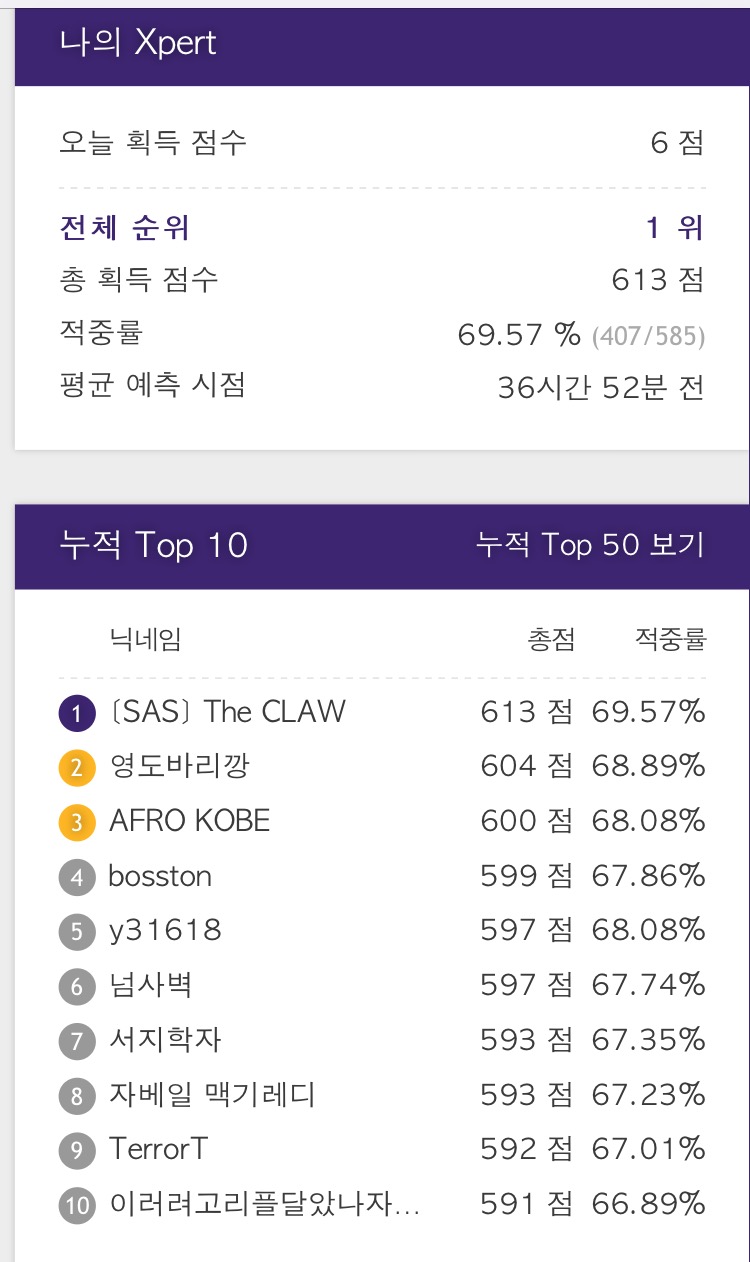The width and height of the screenshot is (750, 1262).
Task: Click the gold rank 3 badge
Action: tap(77, 822)
